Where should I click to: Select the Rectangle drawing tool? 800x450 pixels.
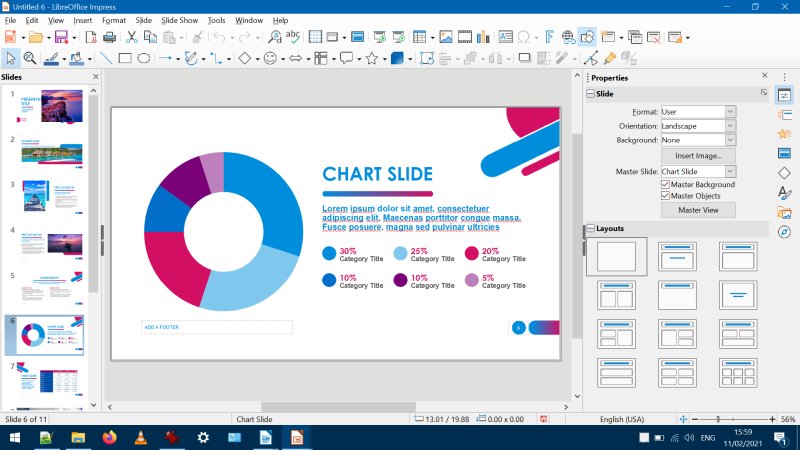point(125,58)
